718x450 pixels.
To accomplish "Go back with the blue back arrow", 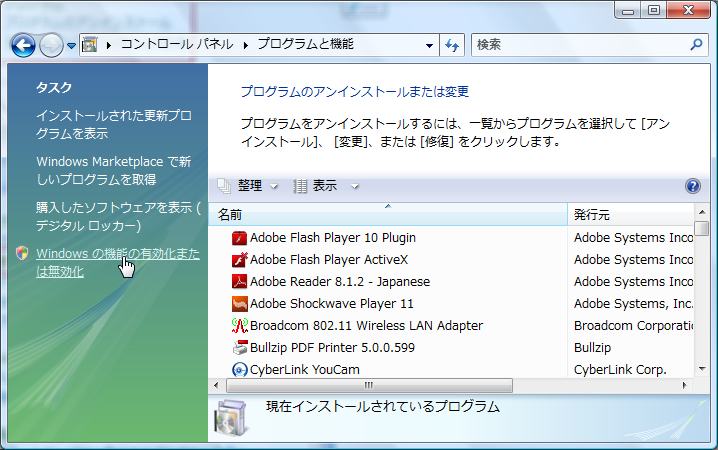I will tap(23, 45).
